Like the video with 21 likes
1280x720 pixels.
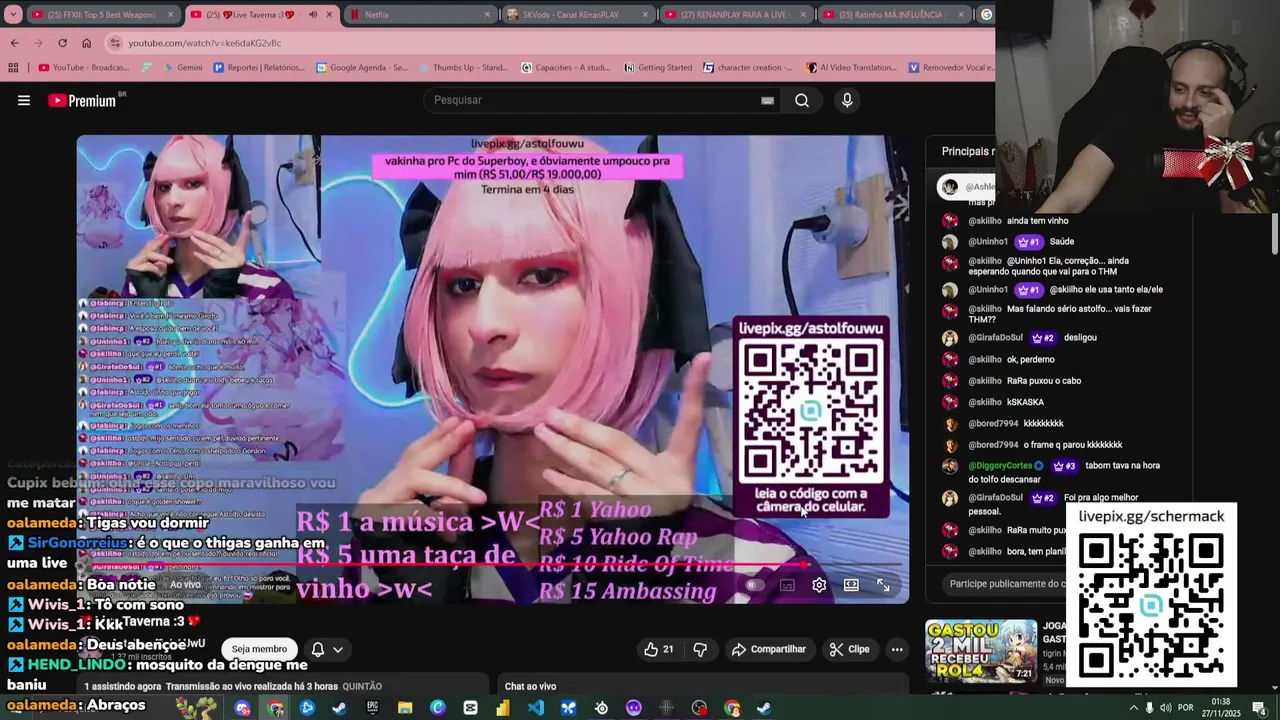pos(658,649)
